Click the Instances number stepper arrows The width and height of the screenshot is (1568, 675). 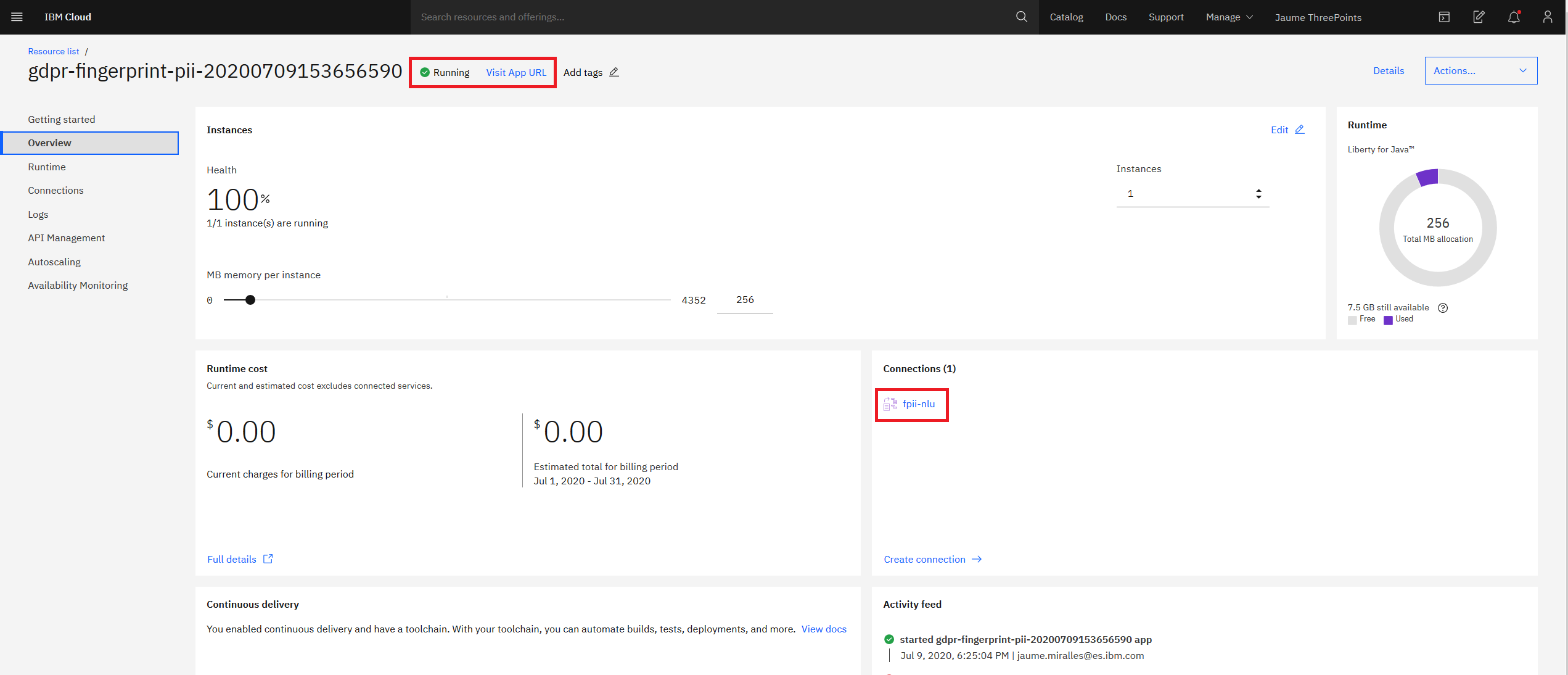click(1258, 194)
